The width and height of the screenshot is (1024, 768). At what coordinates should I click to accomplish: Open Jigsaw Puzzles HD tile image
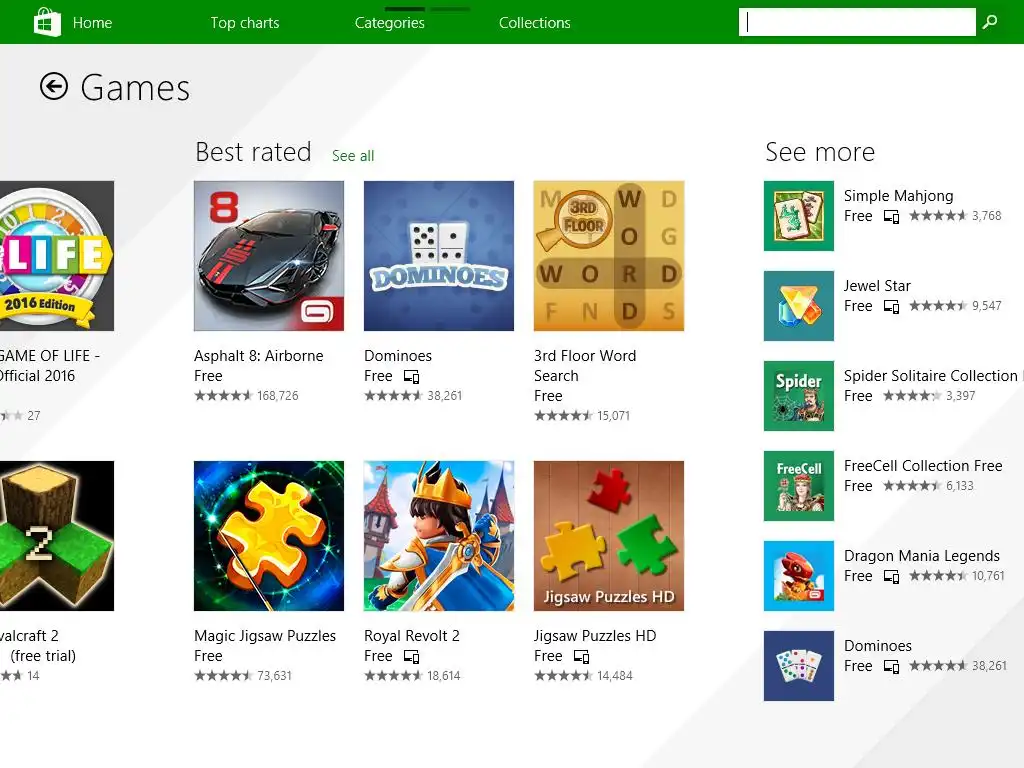(609, 536)
